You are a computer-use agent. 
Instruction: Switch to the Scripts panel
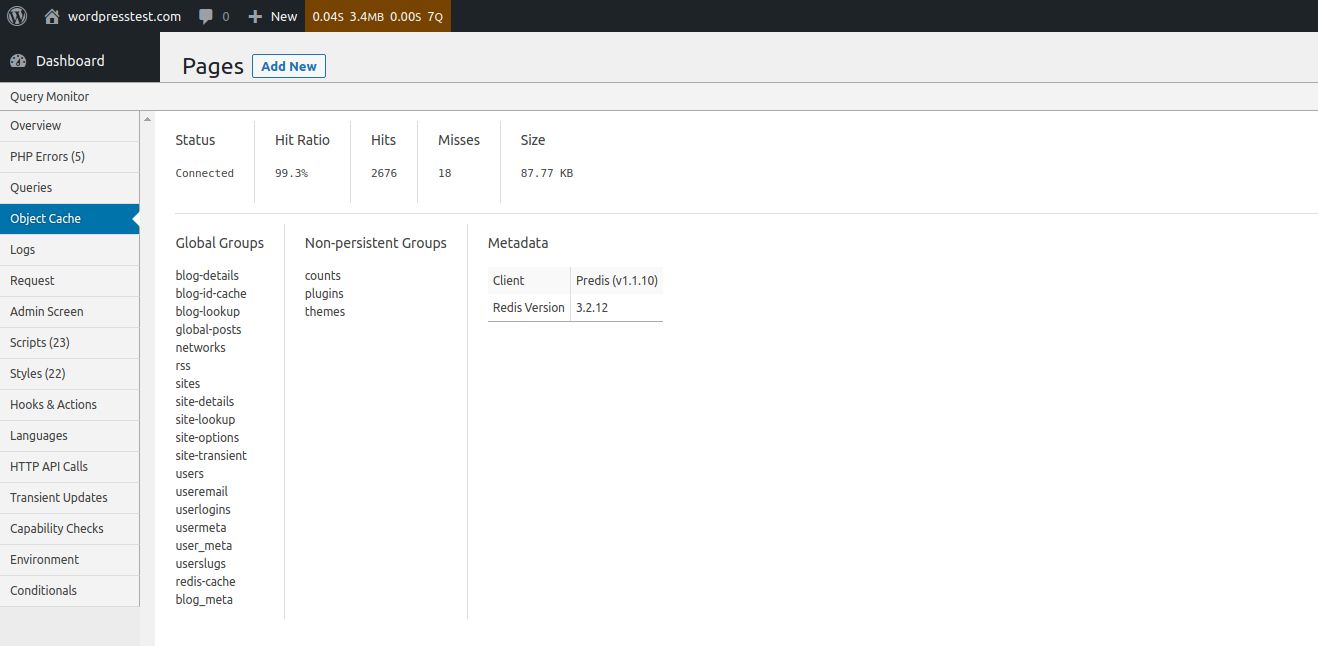tap(41, 342)
